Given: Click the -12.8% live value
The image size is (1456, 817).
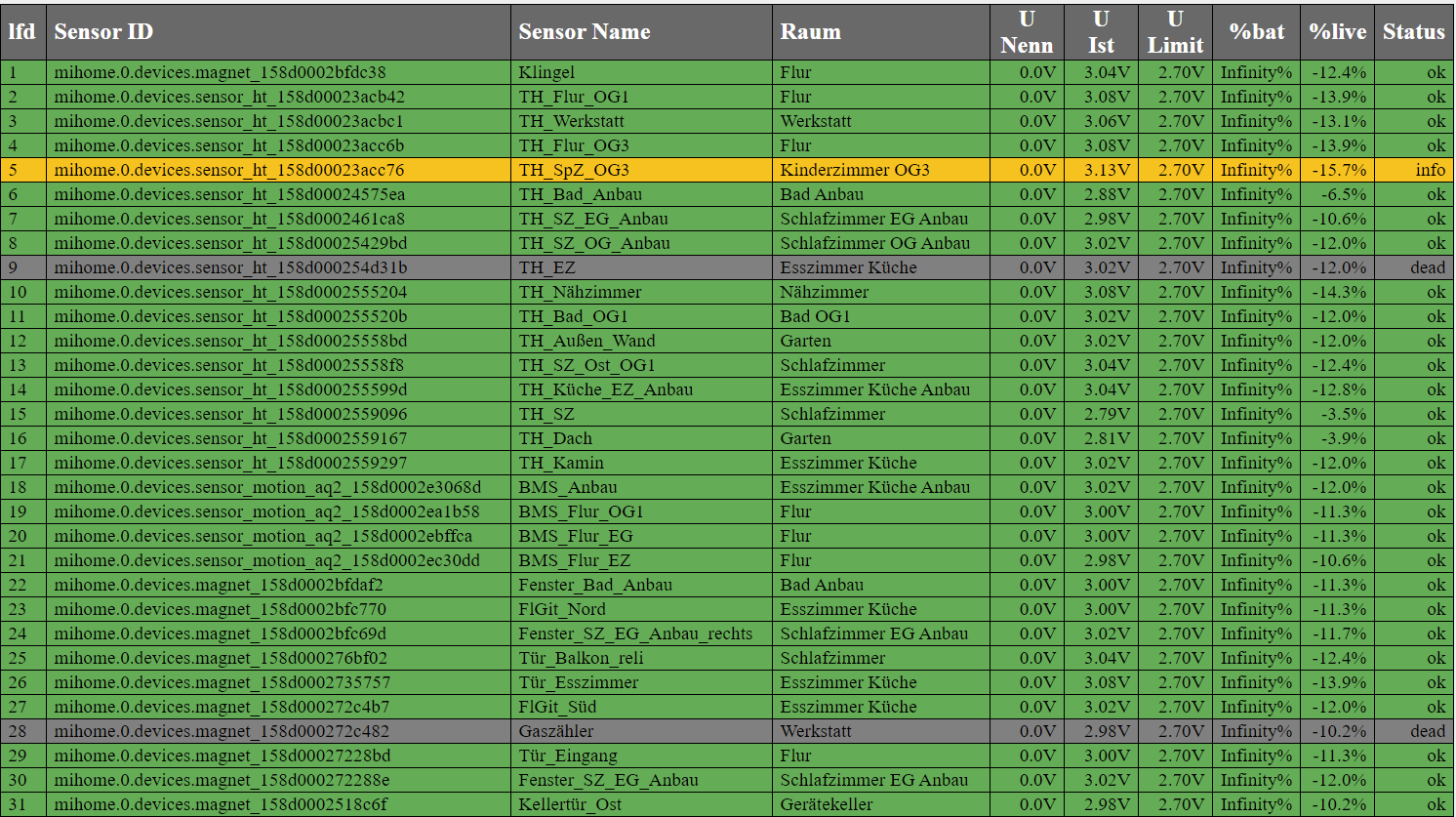Looking at the screenshot, I should pos(1339,389).
